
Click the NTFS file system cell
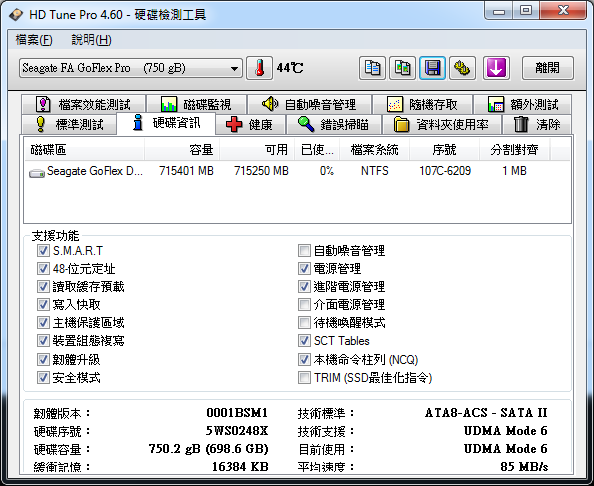click(375, 171)
